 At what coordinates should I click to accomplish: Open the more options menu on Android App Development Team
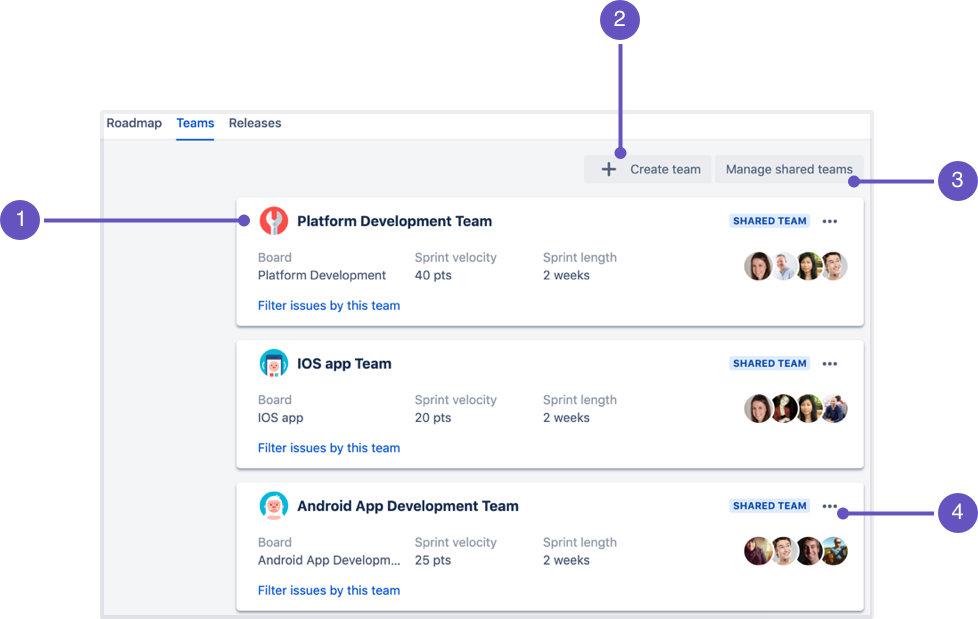pyautogui.click(x=830, y=506)
